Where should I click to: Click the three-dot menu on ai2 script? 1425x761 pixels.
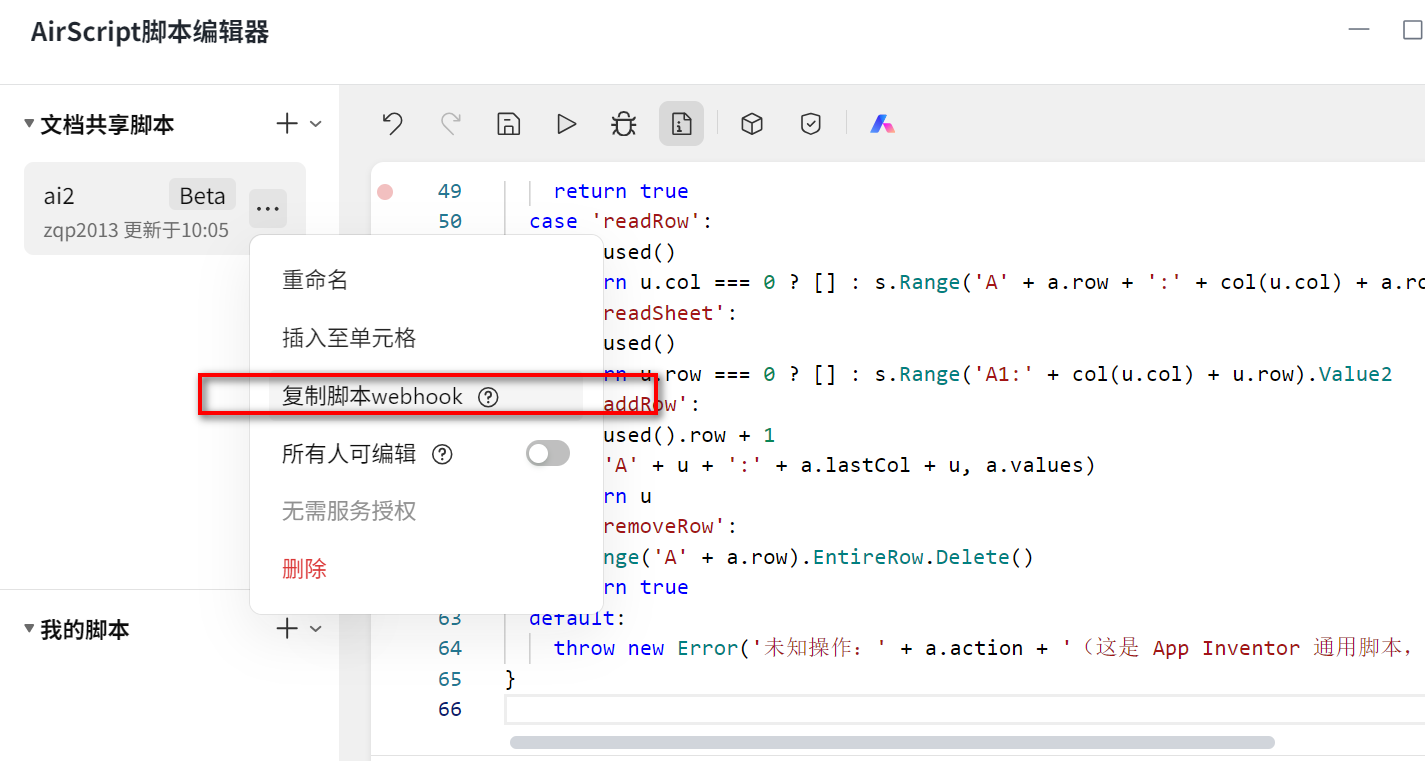[267, 209]
